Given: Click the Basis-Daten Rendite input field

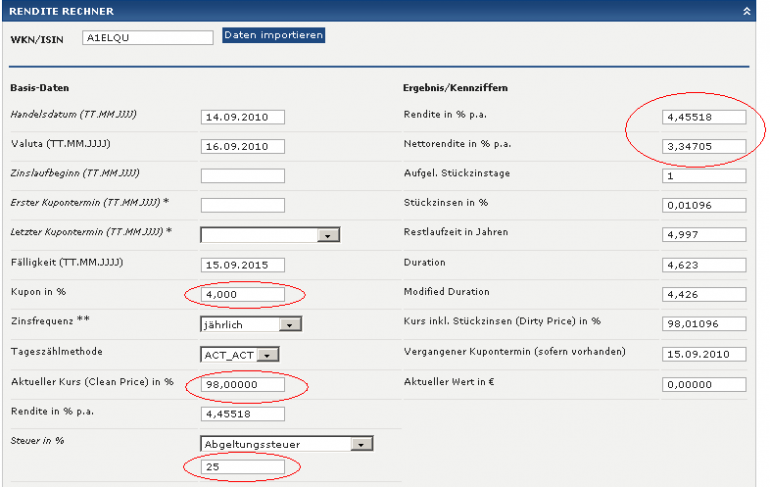Looking at the screenshot, I should coord(243,414).
